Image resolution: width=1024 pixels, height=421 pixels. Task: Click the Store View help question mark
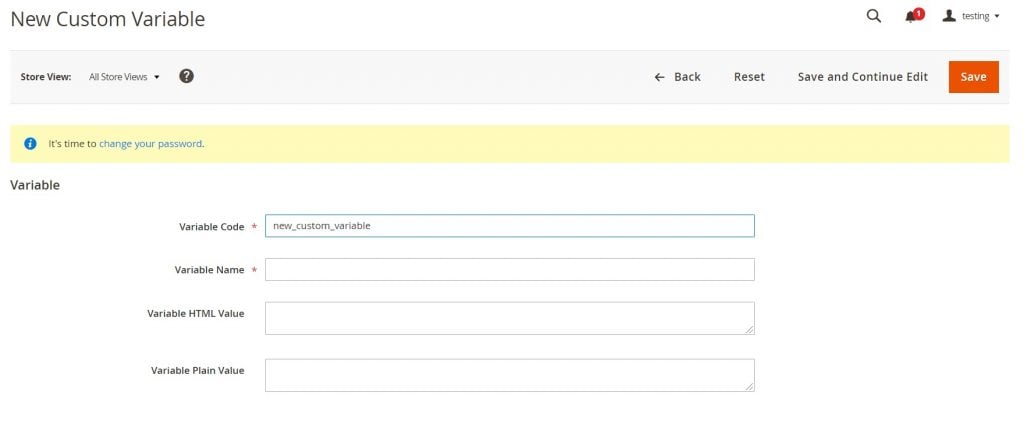[186, 76]
